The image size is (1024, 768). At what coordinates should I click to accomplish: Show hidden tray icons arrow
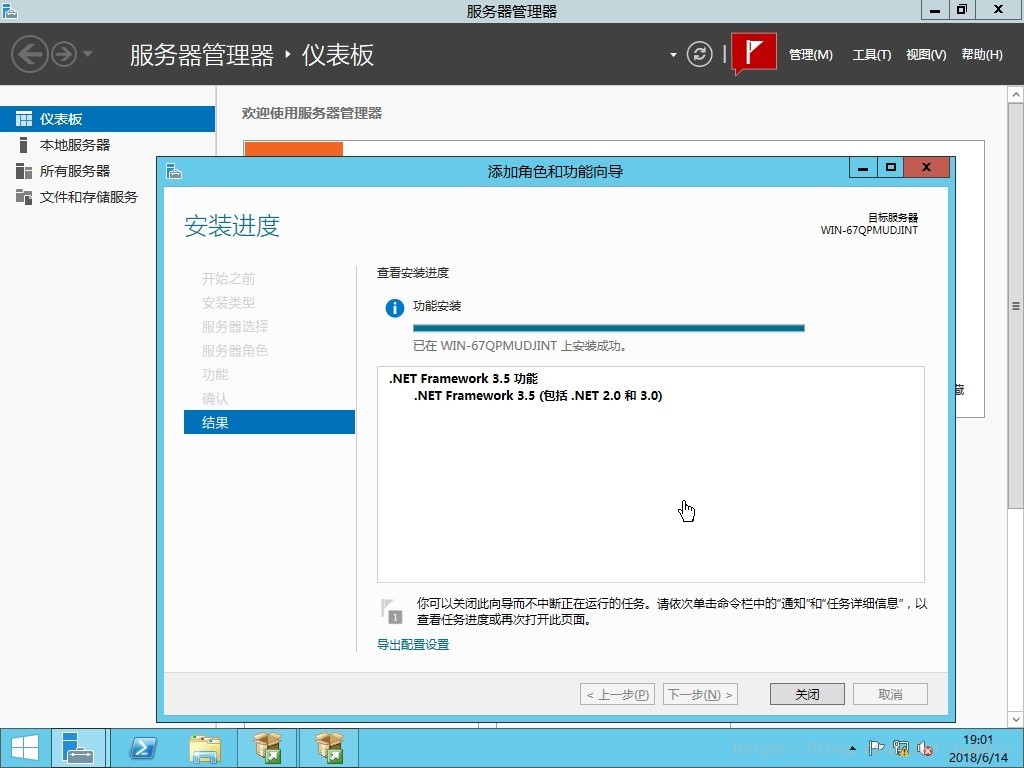853,748
